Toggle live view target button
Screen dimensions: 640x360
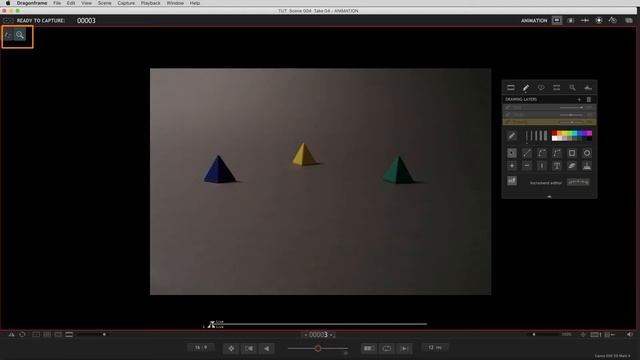(x=231, y=348)
